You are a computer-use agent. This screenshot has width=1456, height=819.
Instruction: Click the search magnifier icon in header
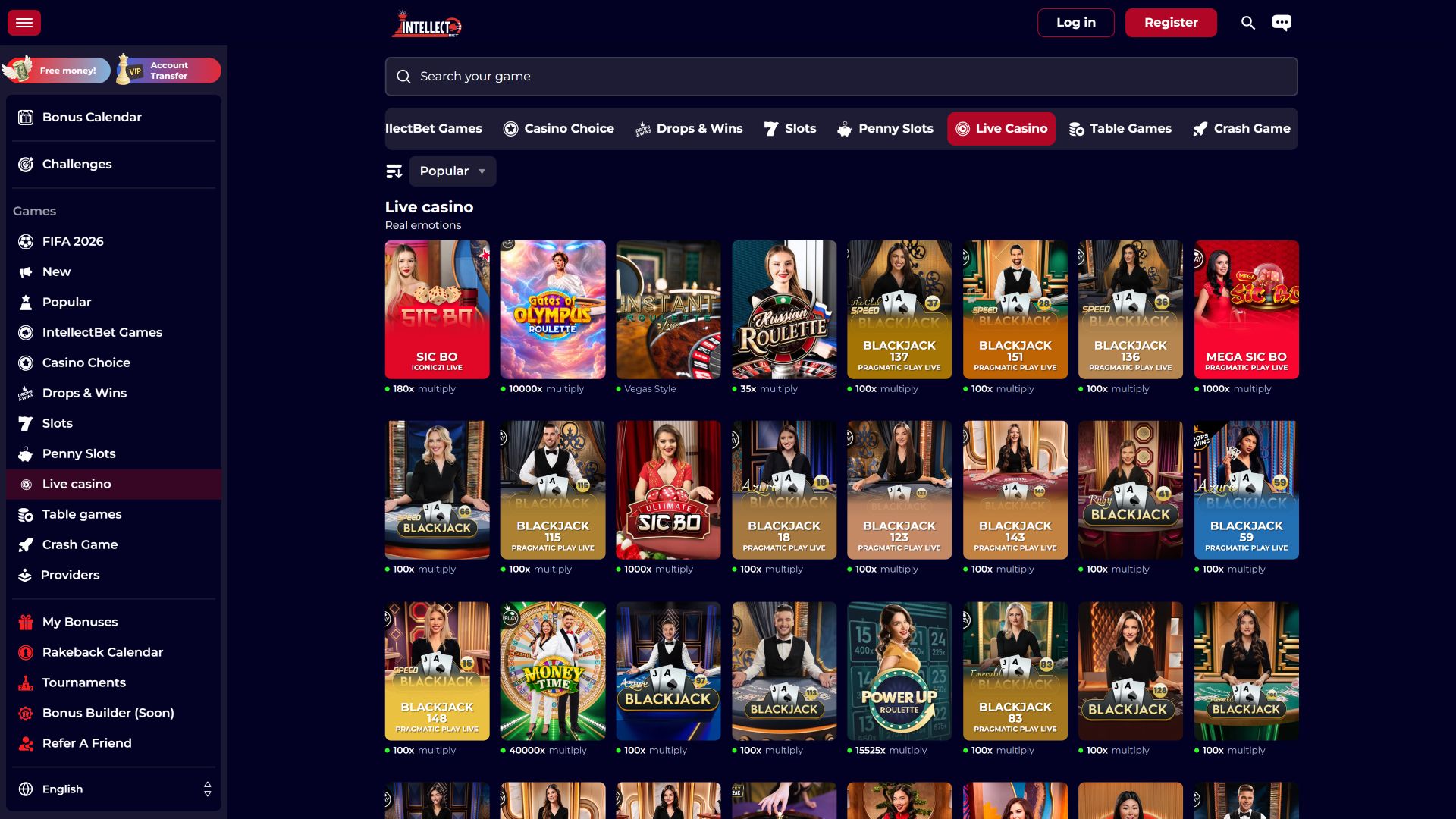1248,23
